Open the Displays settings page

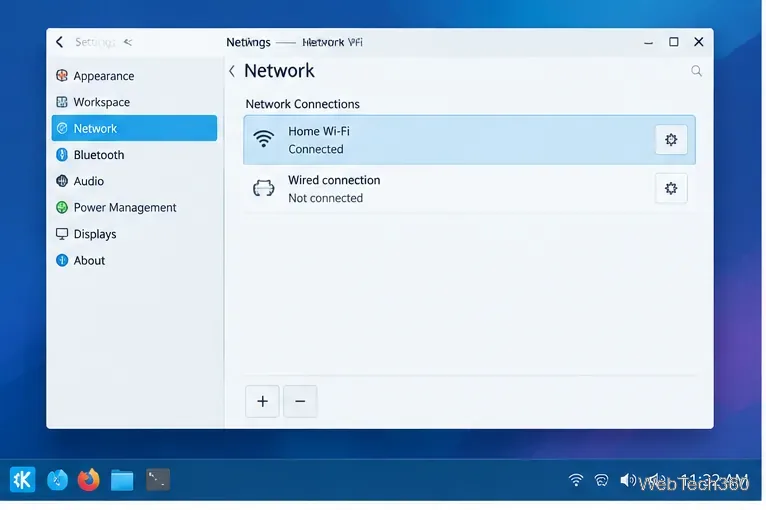[x=134, y=234]
